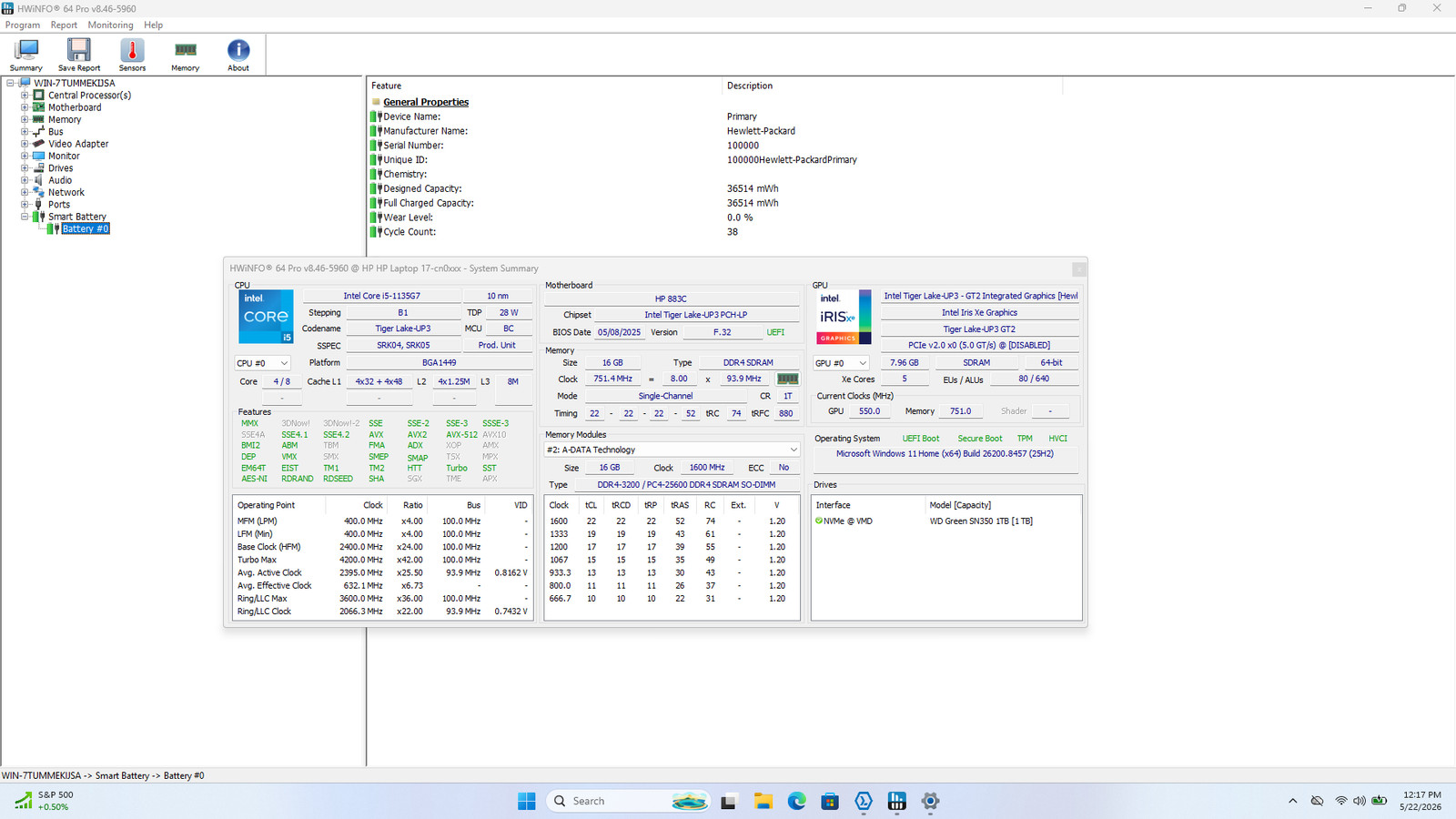Open the GPU #0 selector dropdown
The height and width of the screenshot is (819, 1456).
[x=841, y=363]
